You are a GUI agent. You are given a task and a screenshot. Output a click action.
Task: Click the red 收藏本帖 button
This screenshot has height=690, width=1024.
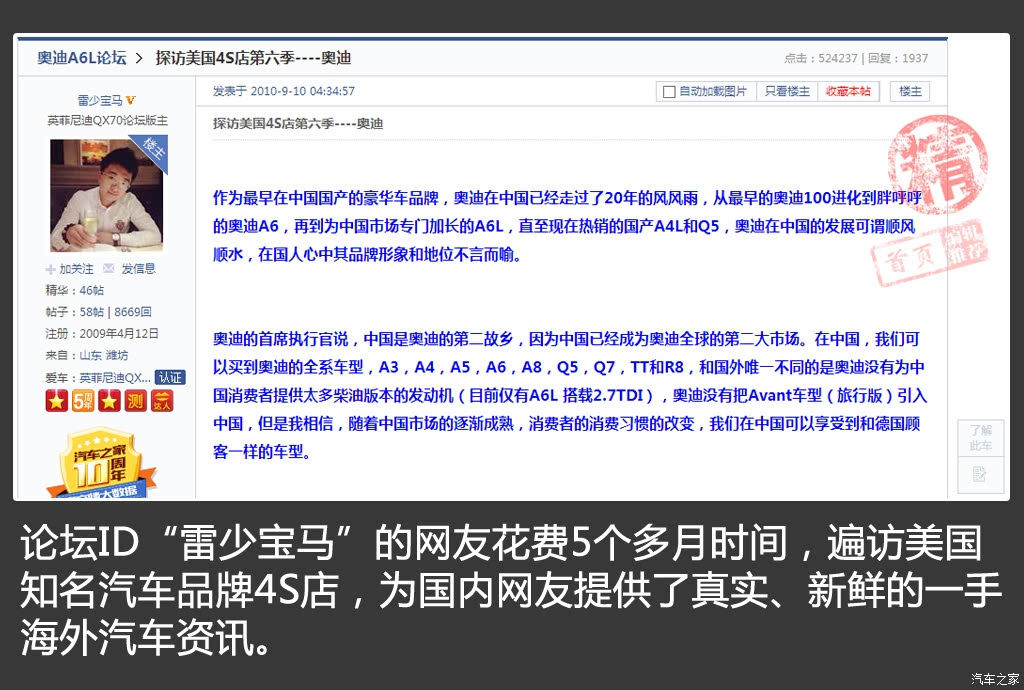tap(848, 91)
